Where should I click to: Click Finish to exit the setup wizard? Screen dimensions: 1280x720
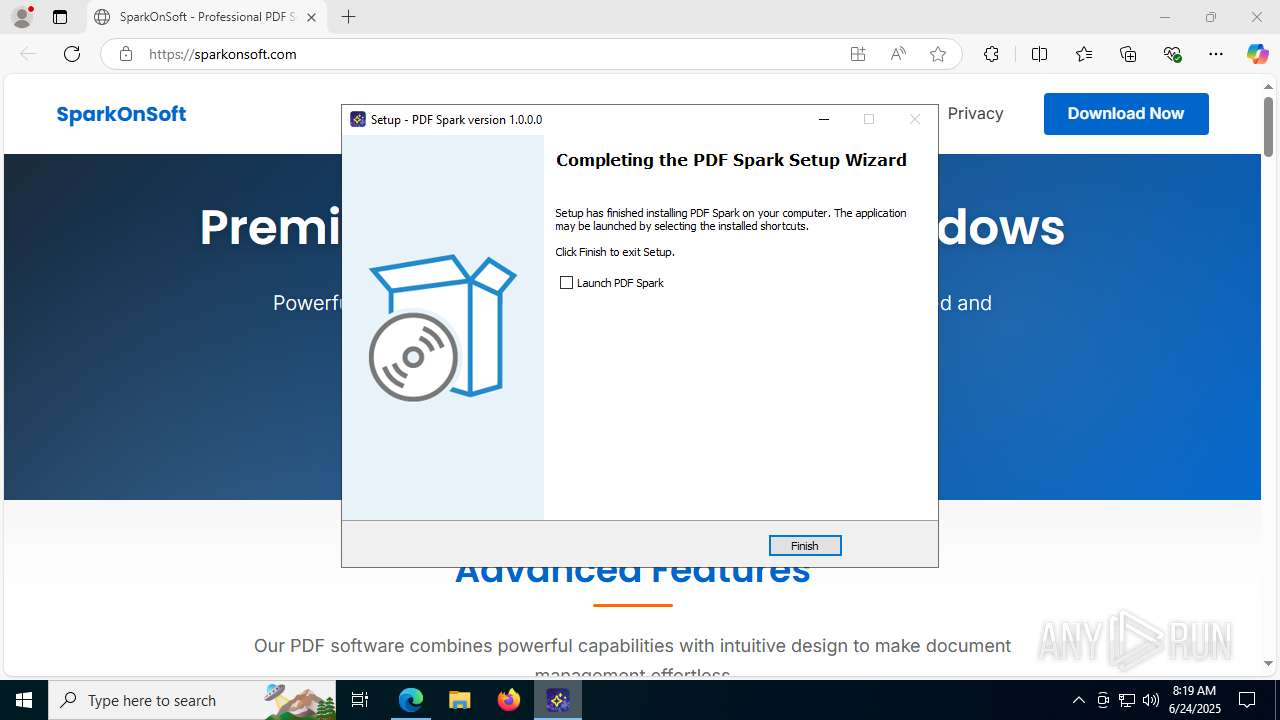(x=805, y=545)
